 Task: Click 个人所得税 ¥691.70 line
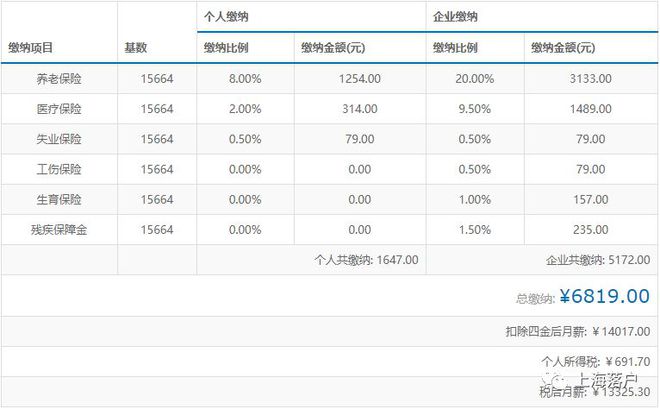tap(596, 361)
